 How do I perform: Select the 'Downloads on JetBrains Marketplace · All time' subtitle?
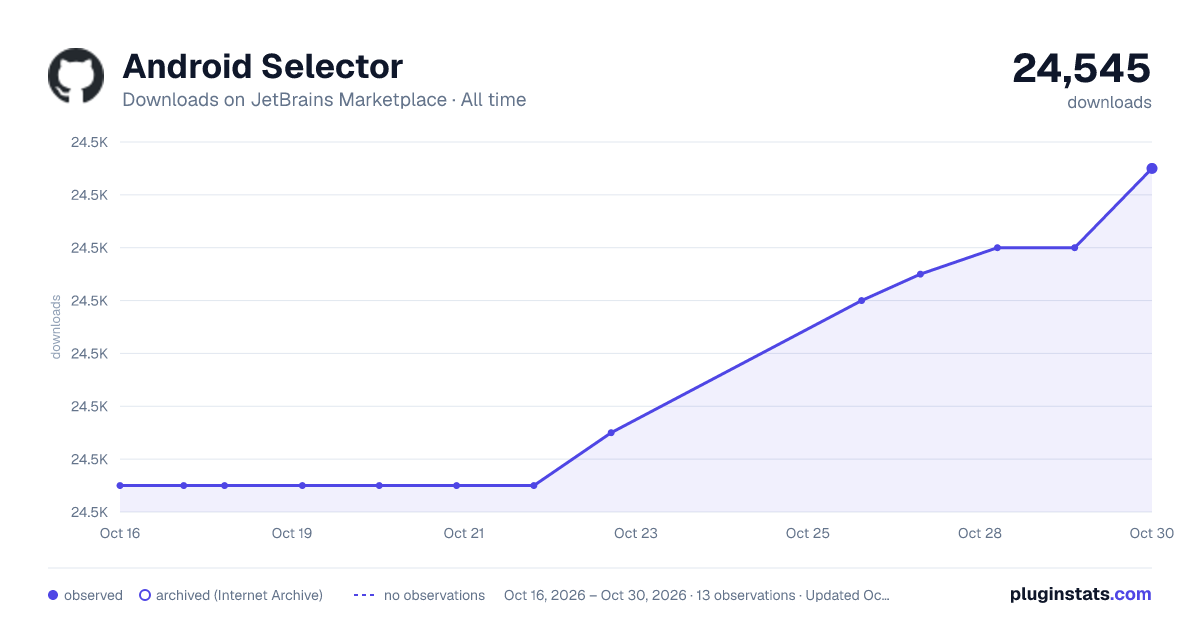click(324, 100)
